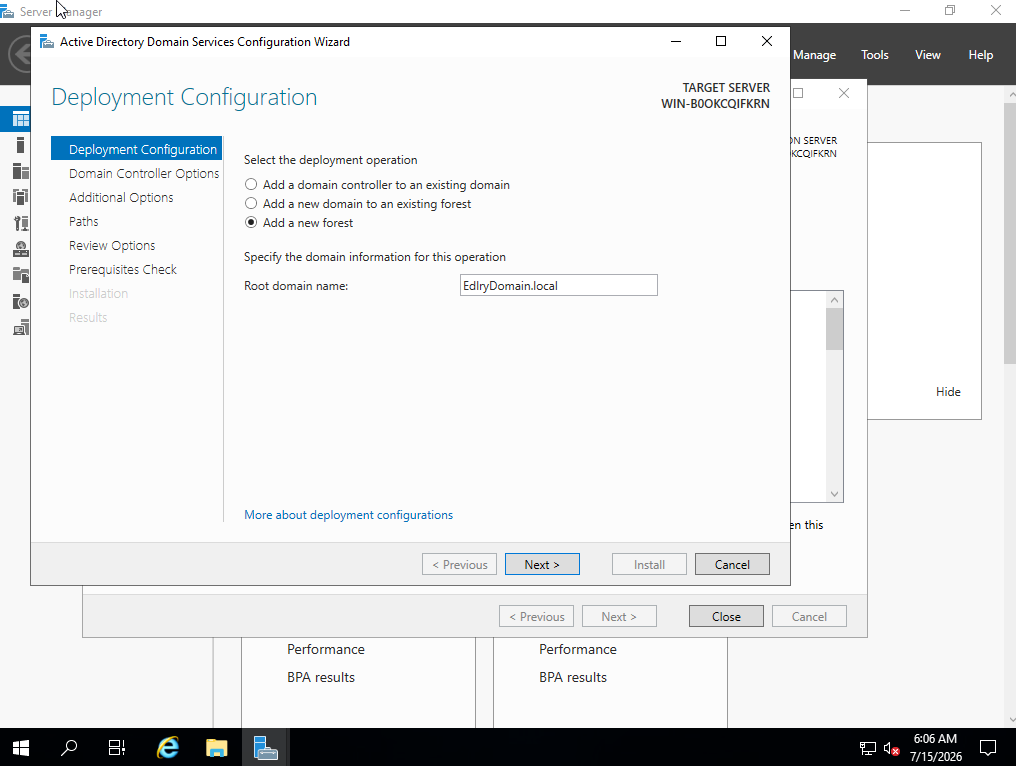The width and height of the screenshot is (1016, 766).
Task: Select Add a new domain to existing forest
Action: click(x=251, y=203)
